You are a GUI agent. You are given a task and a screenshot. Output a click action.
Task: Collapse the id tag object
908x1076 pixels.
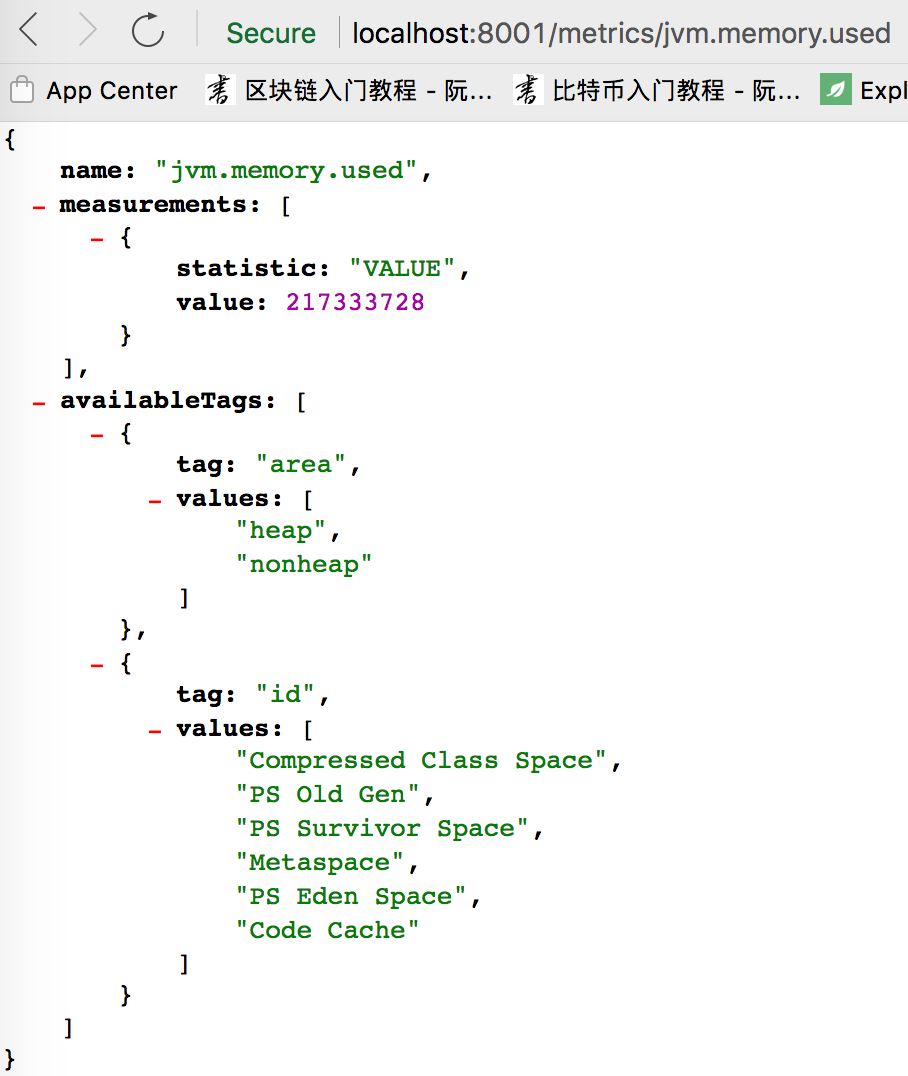(x=97, y=664)
